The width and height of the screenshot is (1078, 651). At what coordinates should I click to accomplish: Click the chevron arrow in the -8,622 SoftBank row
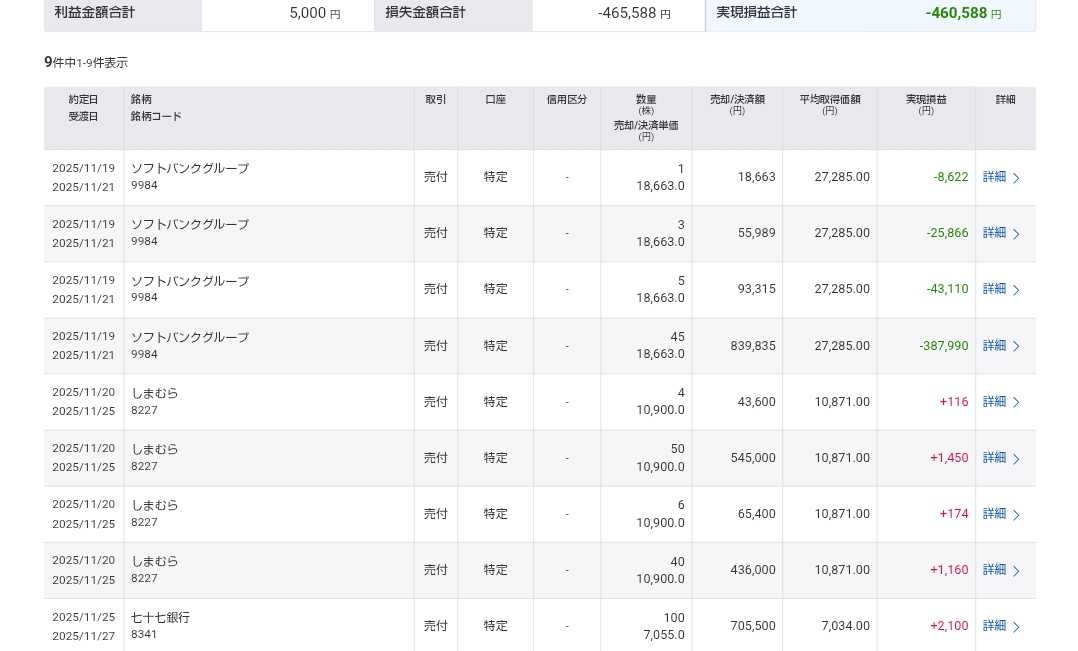[x=1016, y=178]
